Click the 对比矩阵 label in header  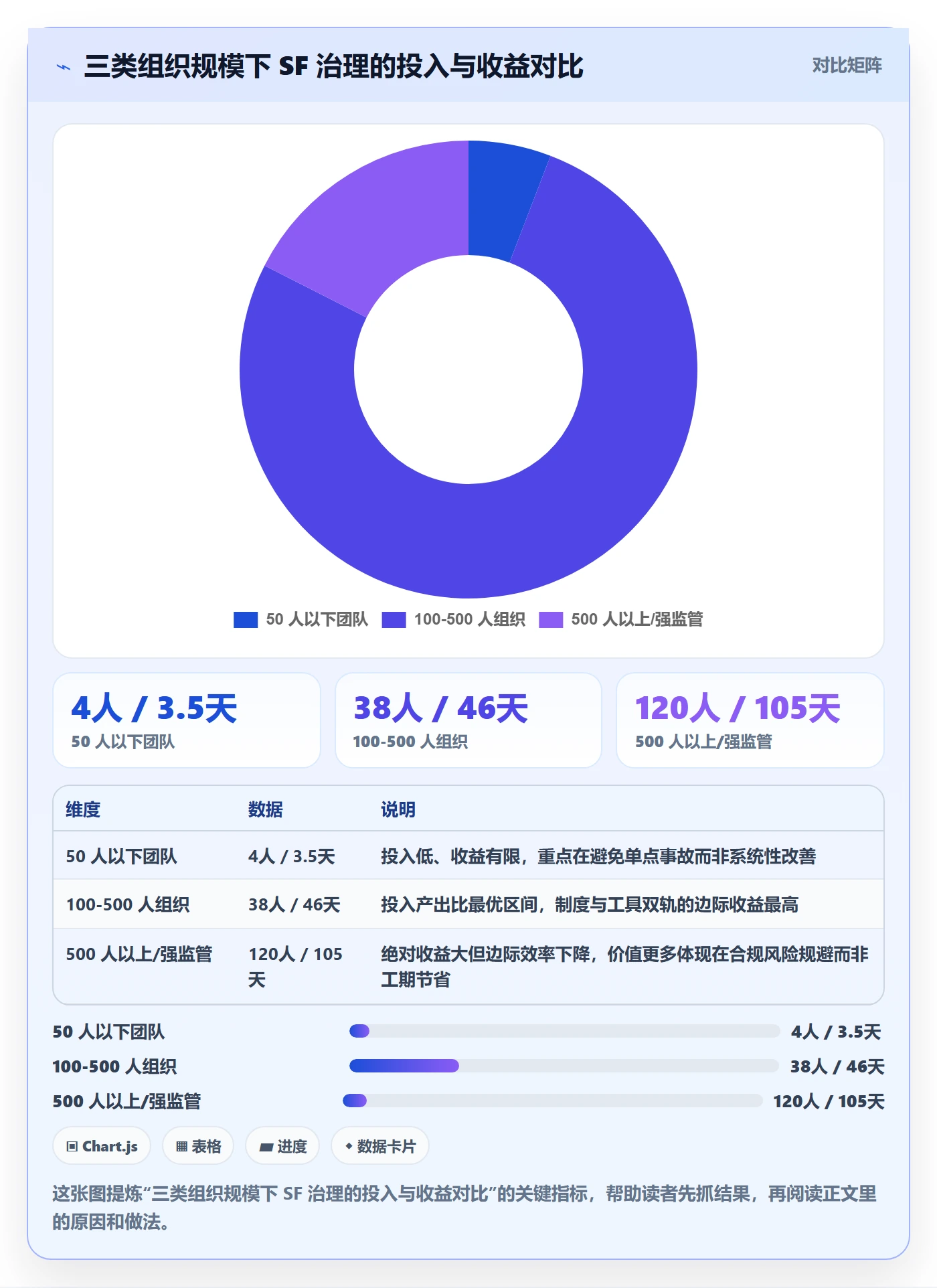click(847, 66)
